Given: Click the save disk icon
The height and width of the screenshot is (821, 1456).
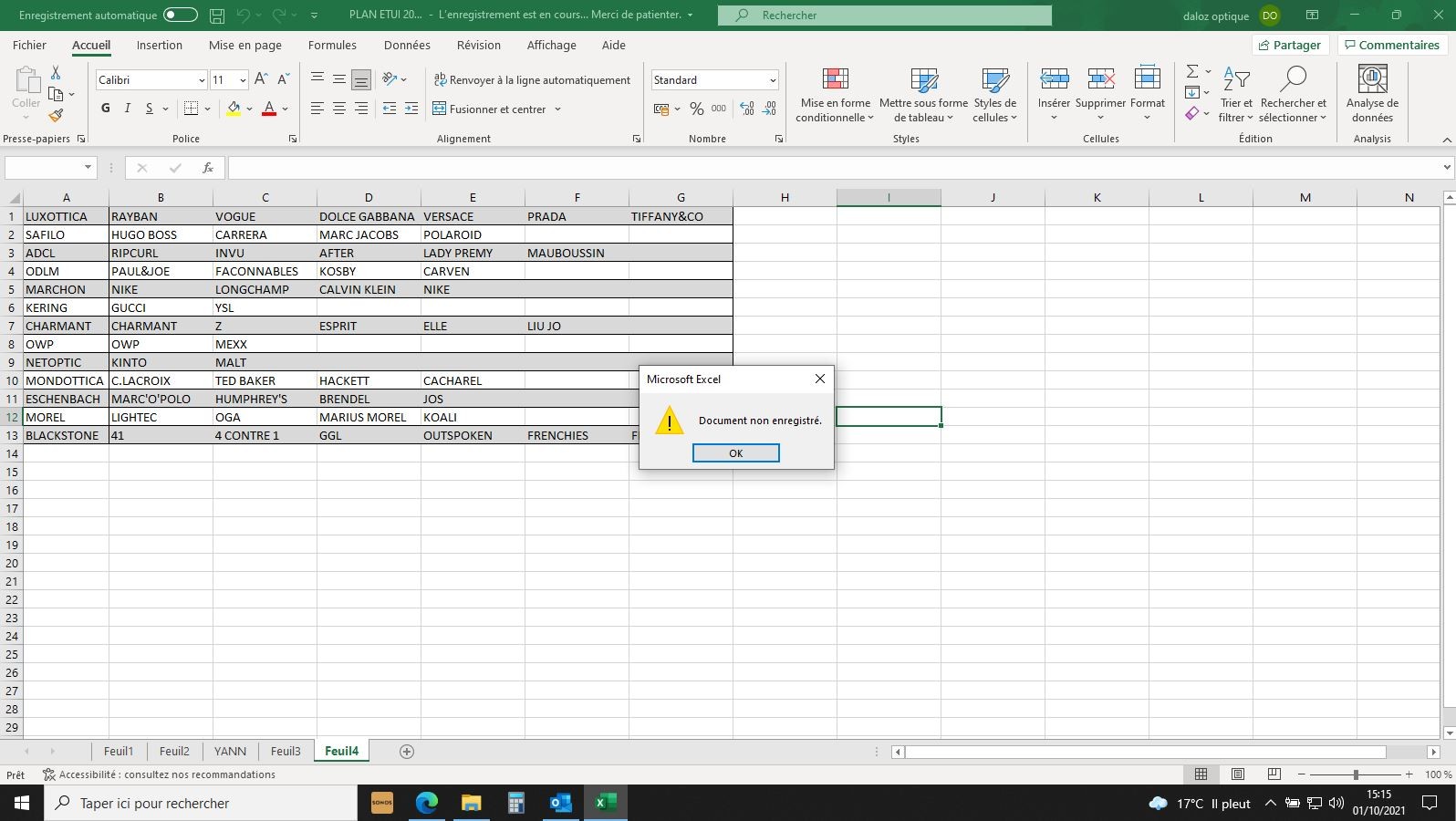Looking at the screenshot, I should point(217,15).
